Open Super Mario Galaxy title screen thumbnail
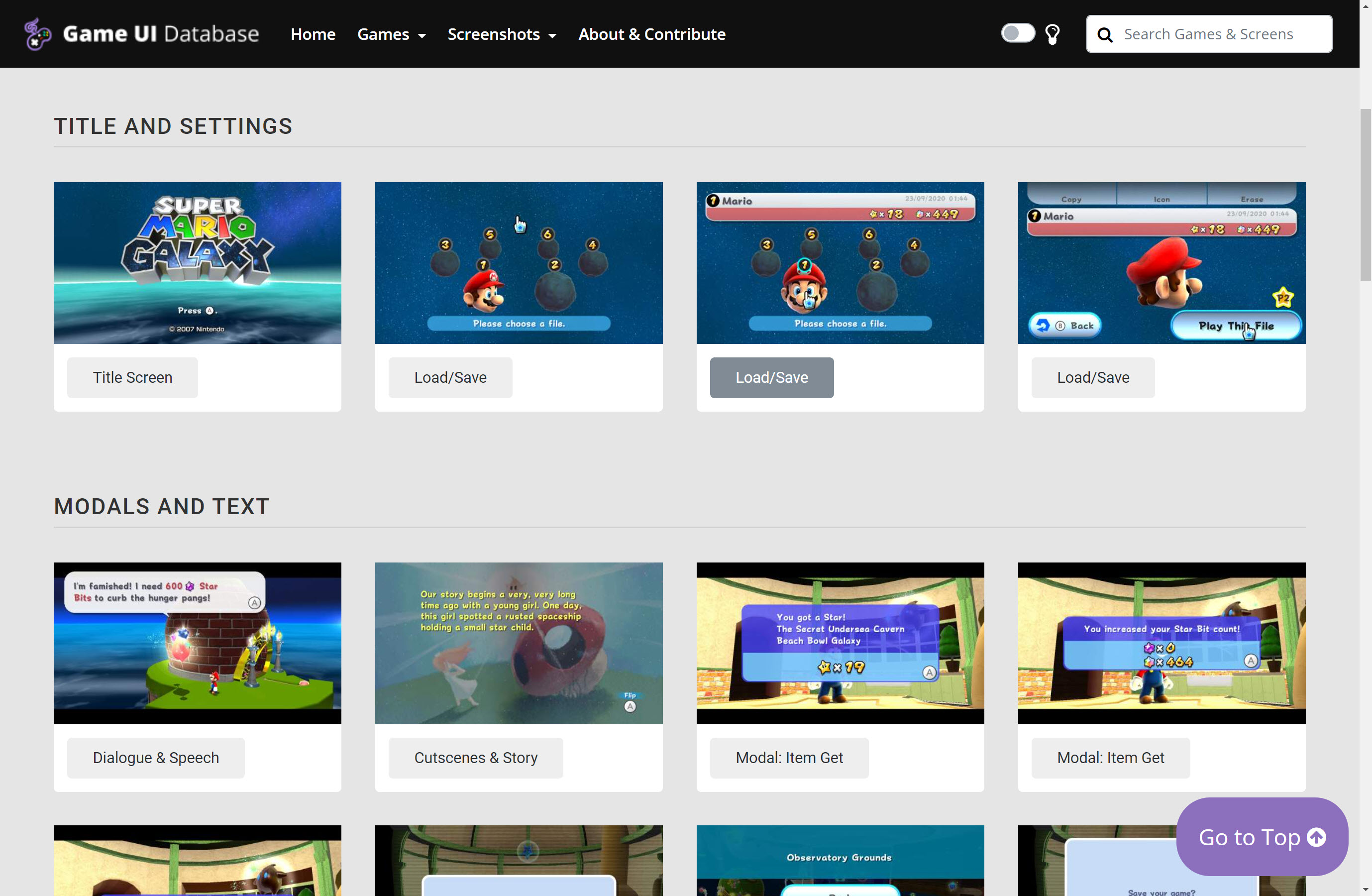 [x=197, y=263]
